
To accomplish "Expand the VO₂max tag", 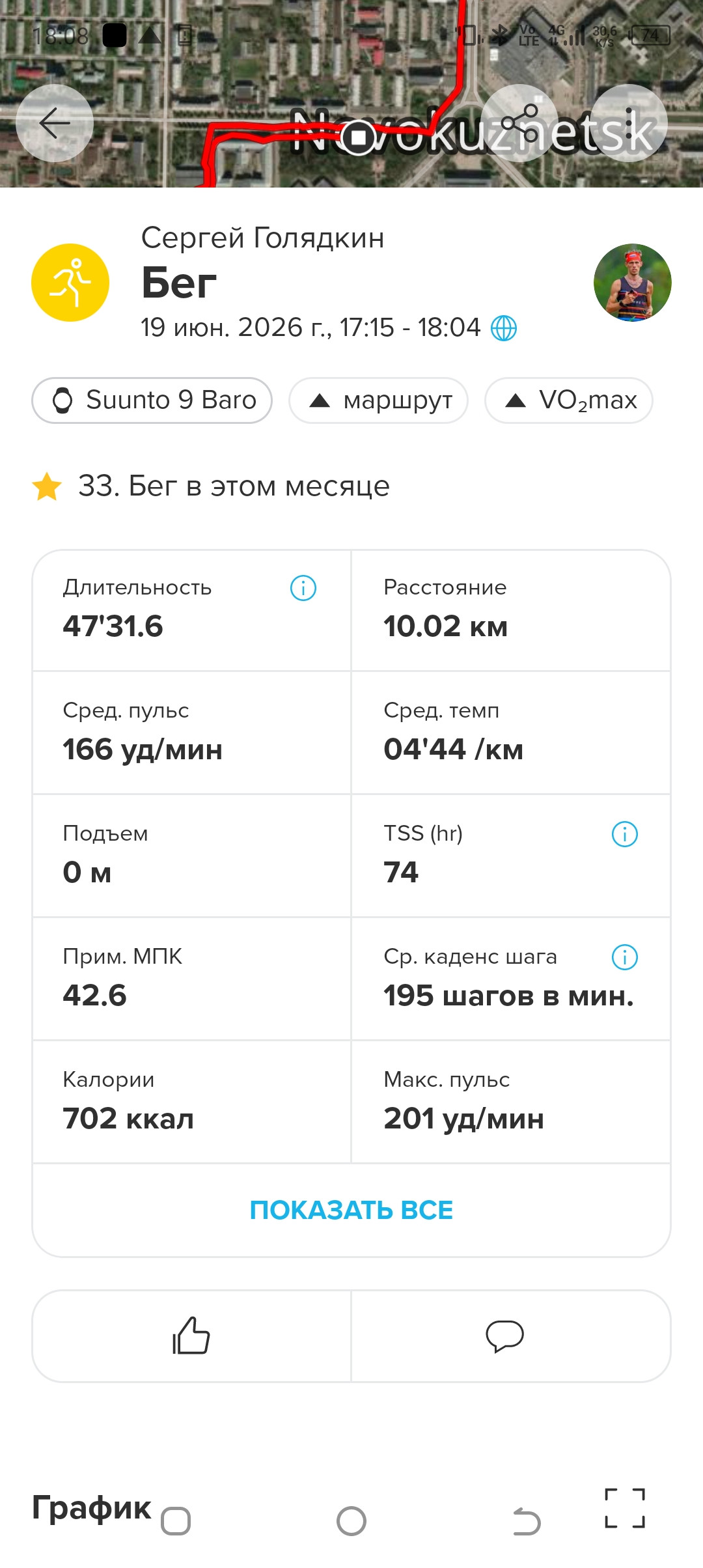I will tap(569, 400).
